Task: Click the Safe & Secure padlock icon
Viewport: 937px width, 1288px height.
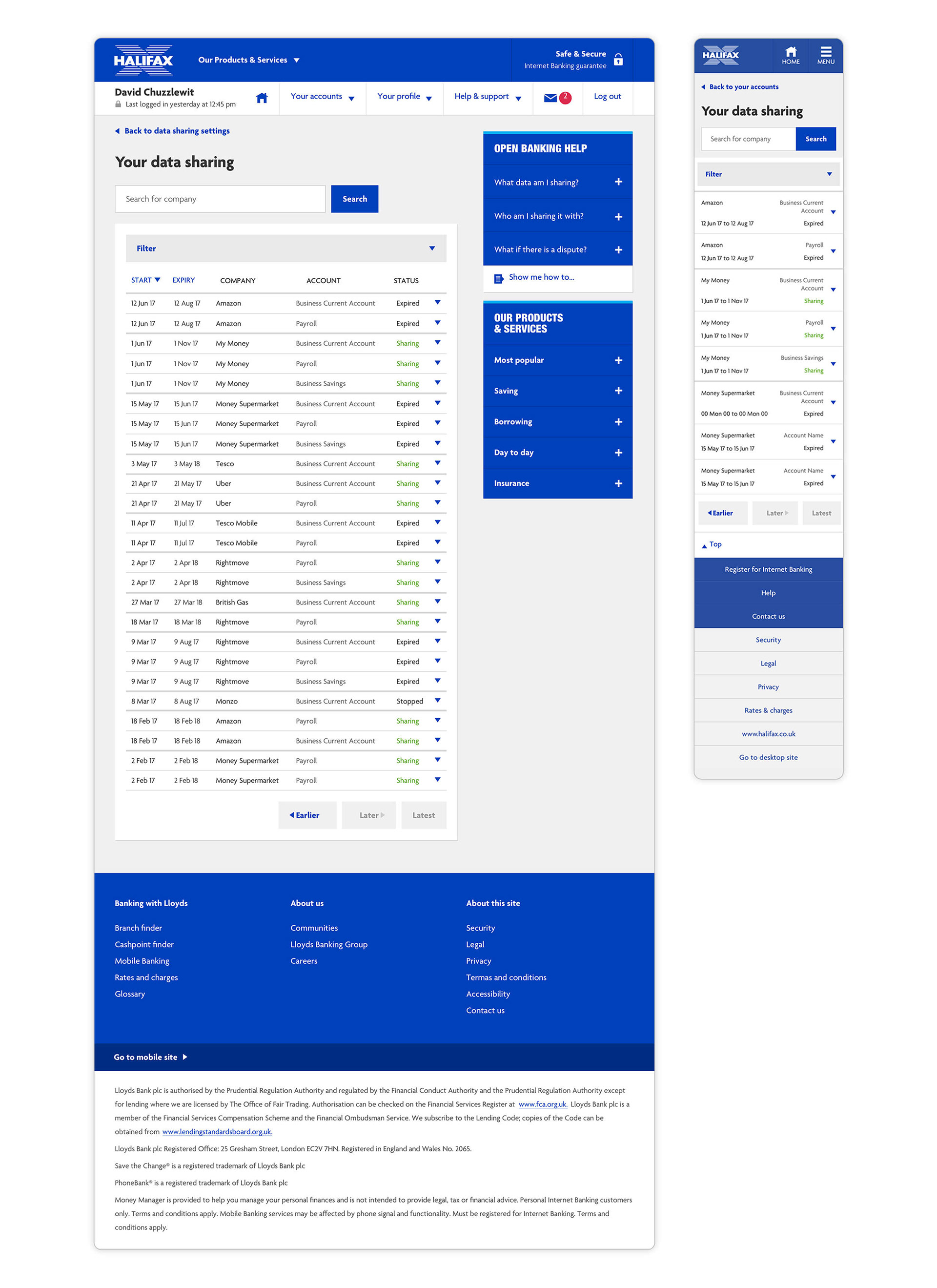Action: pos(619,60)
